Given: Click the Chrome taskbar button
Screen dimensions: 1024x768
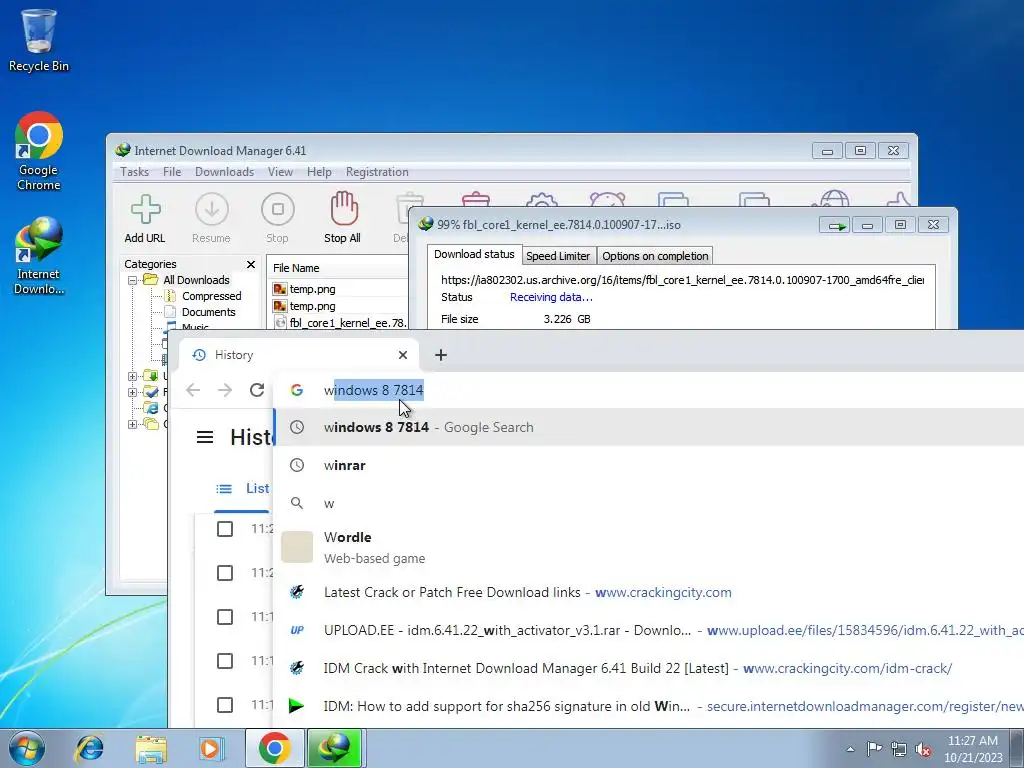Looking at the screenshot, I should (274, 748).
